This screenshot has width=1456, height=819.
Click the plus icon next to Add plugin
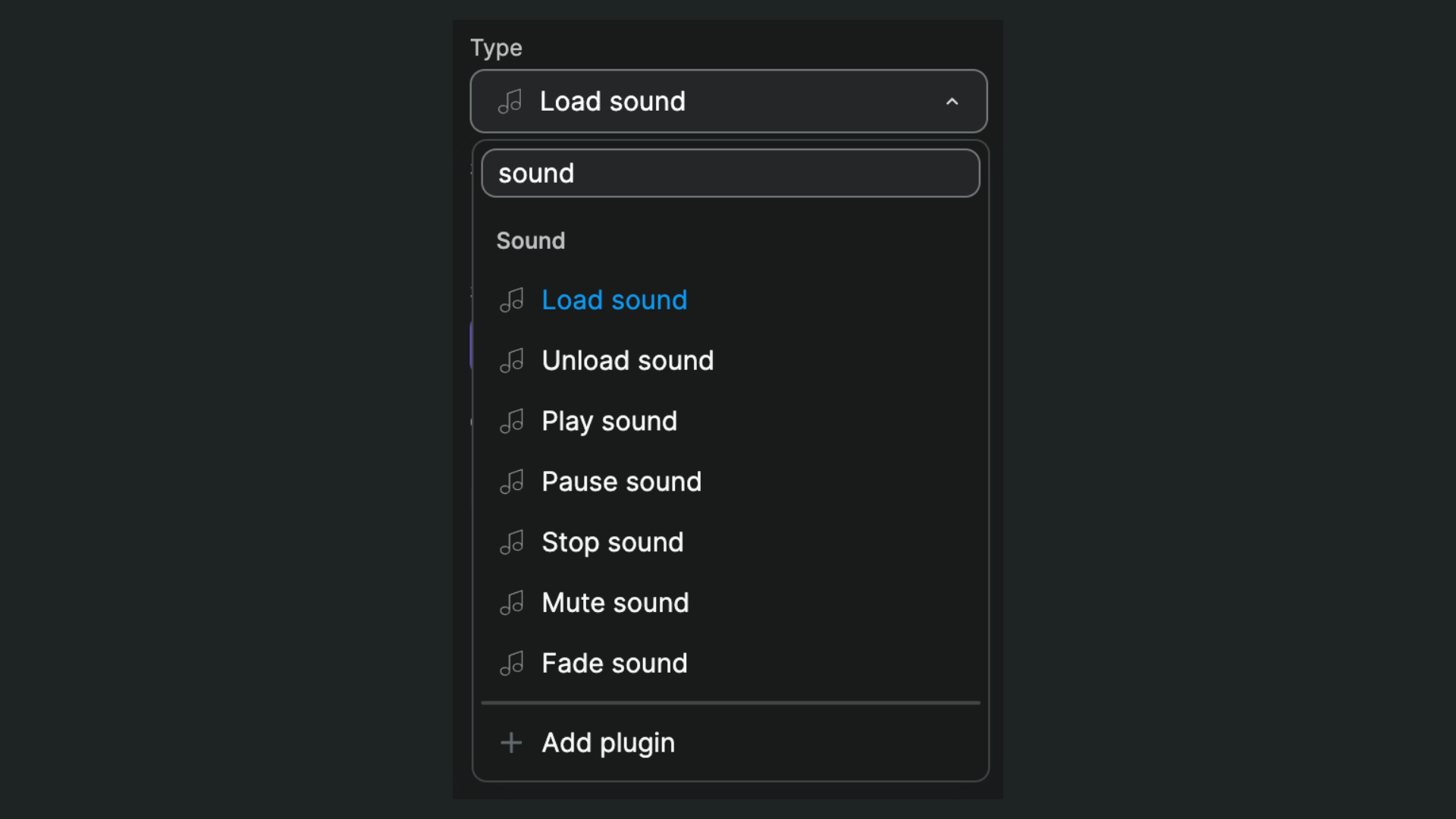512,743
